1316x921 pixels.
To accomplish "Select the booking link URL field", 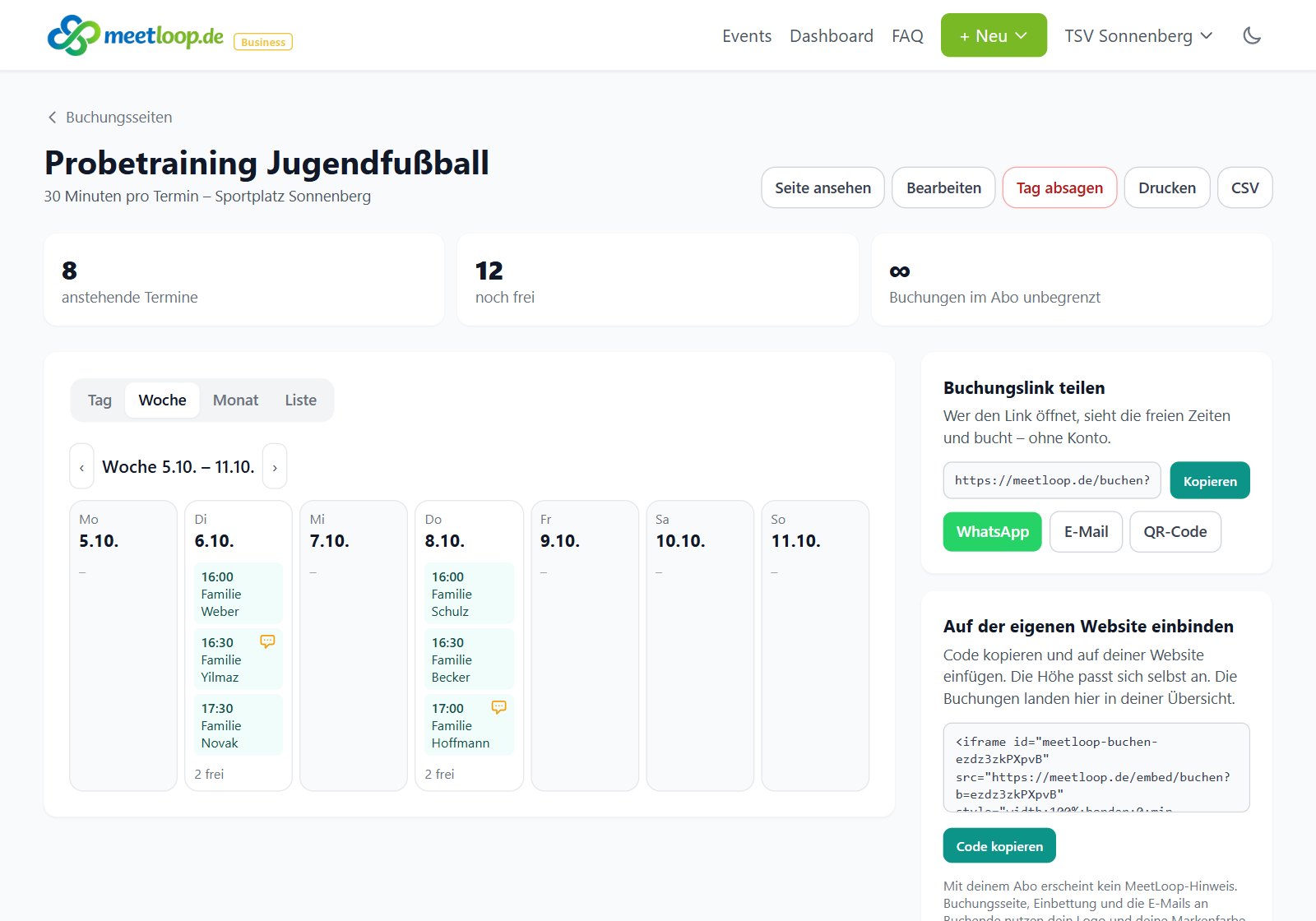I will click(1052, 481).
